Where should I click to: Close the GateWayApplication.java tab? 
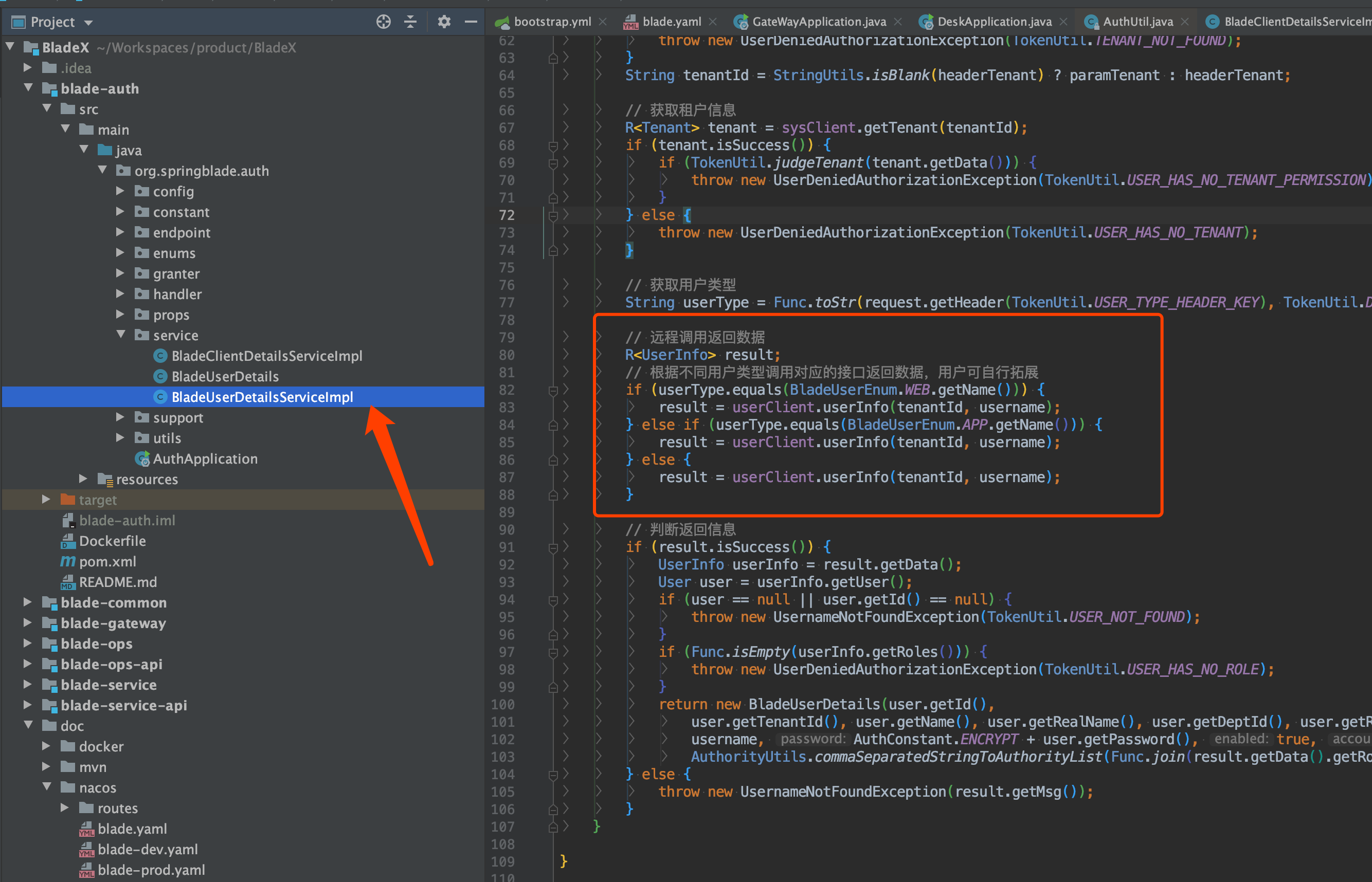(898, 22)
